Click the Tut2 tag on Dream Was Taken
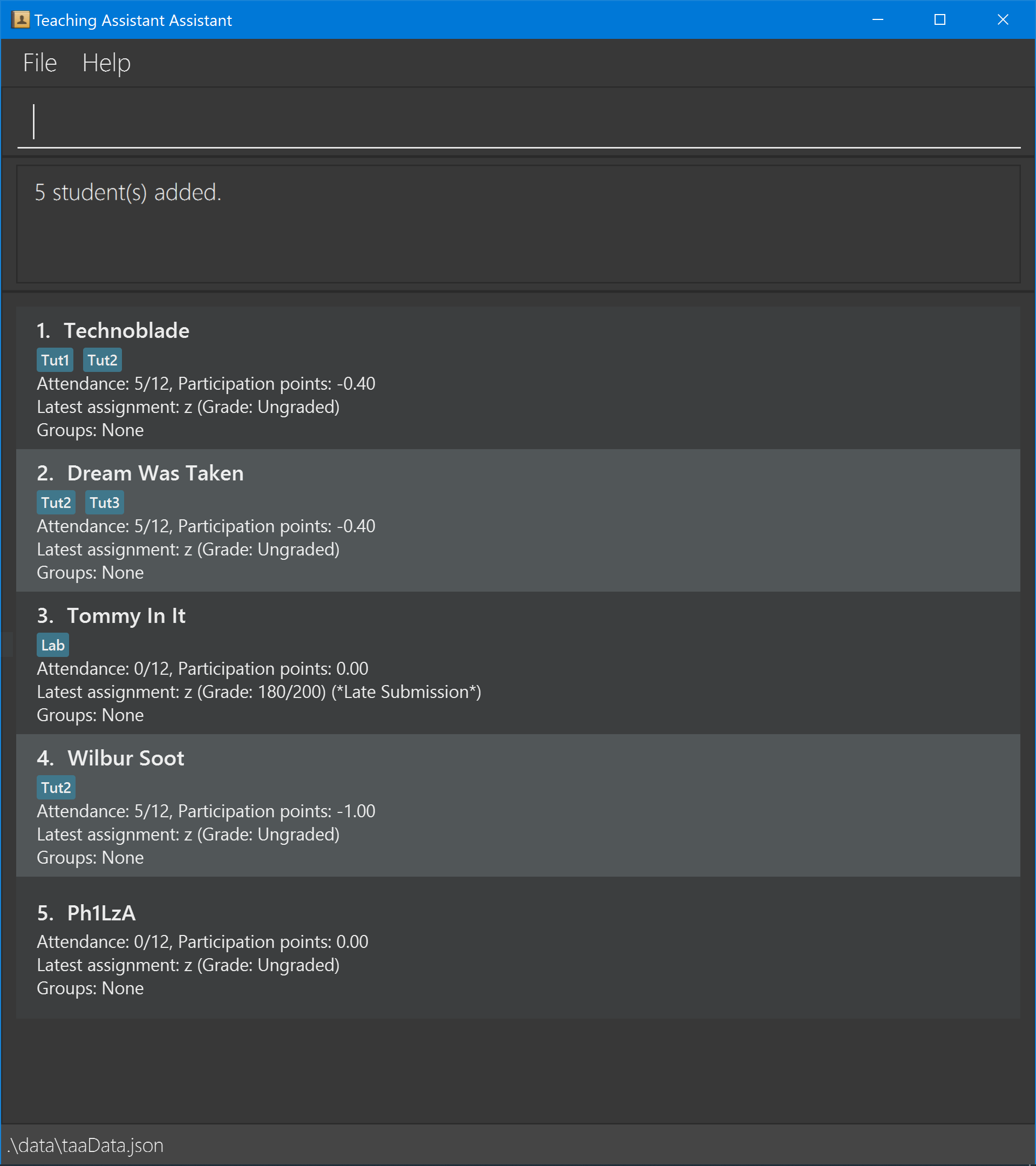This screenshot has height=1166, width=1036. tap(54, 502)
